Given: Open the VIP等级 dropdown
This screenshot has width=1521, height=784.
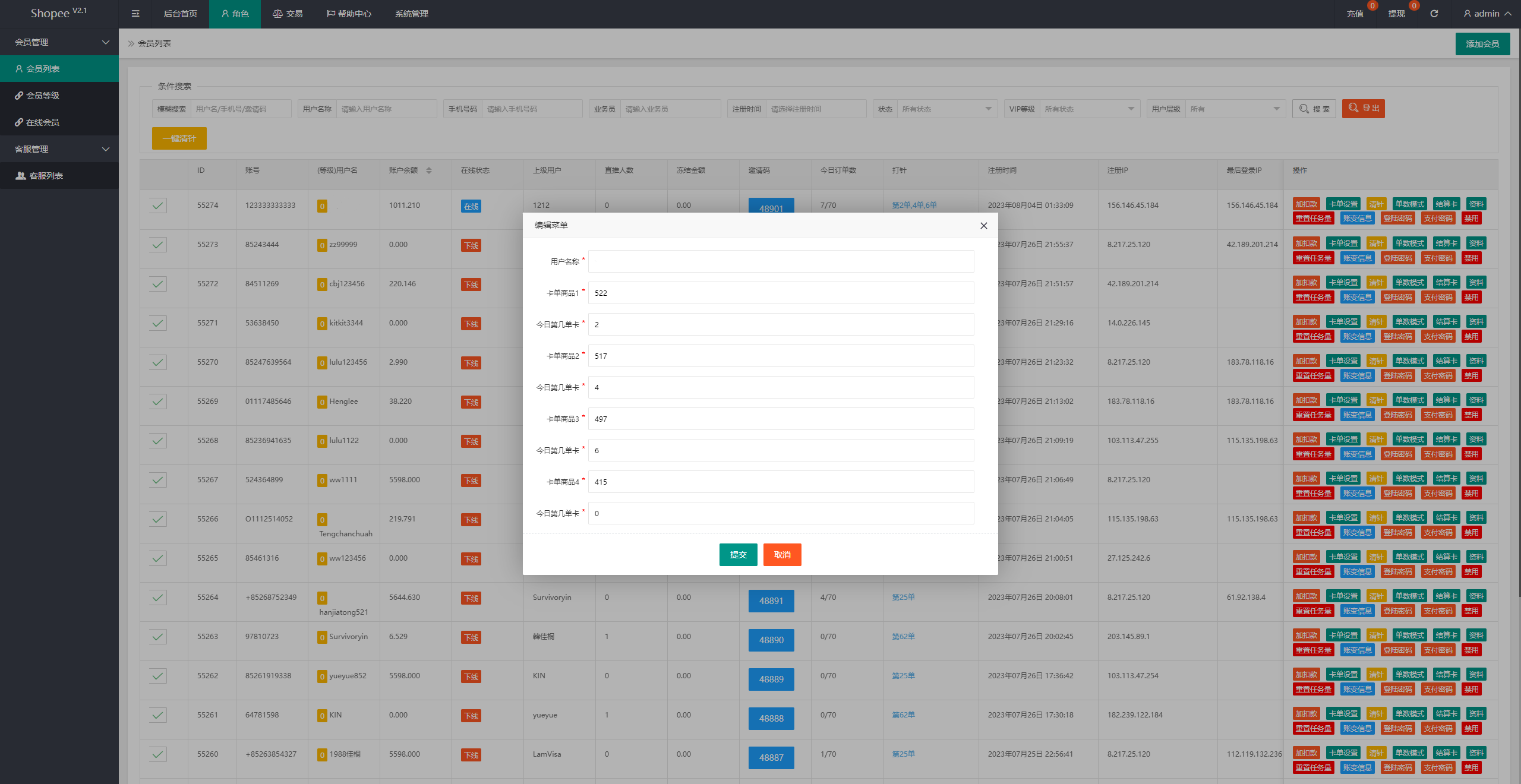Looking at the screenshot, I should (1088, 109).
